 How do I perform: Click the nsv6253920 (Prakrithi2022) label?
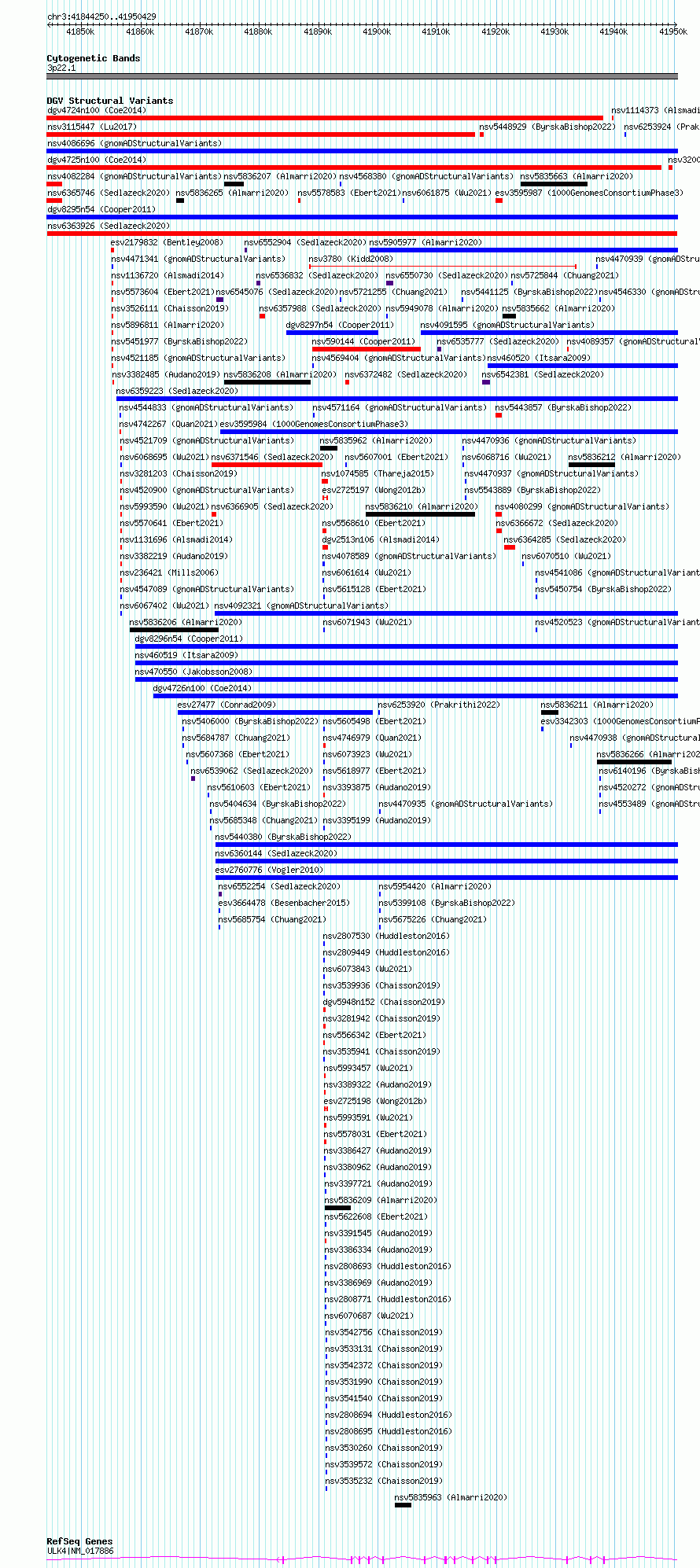tap(439, 705)
